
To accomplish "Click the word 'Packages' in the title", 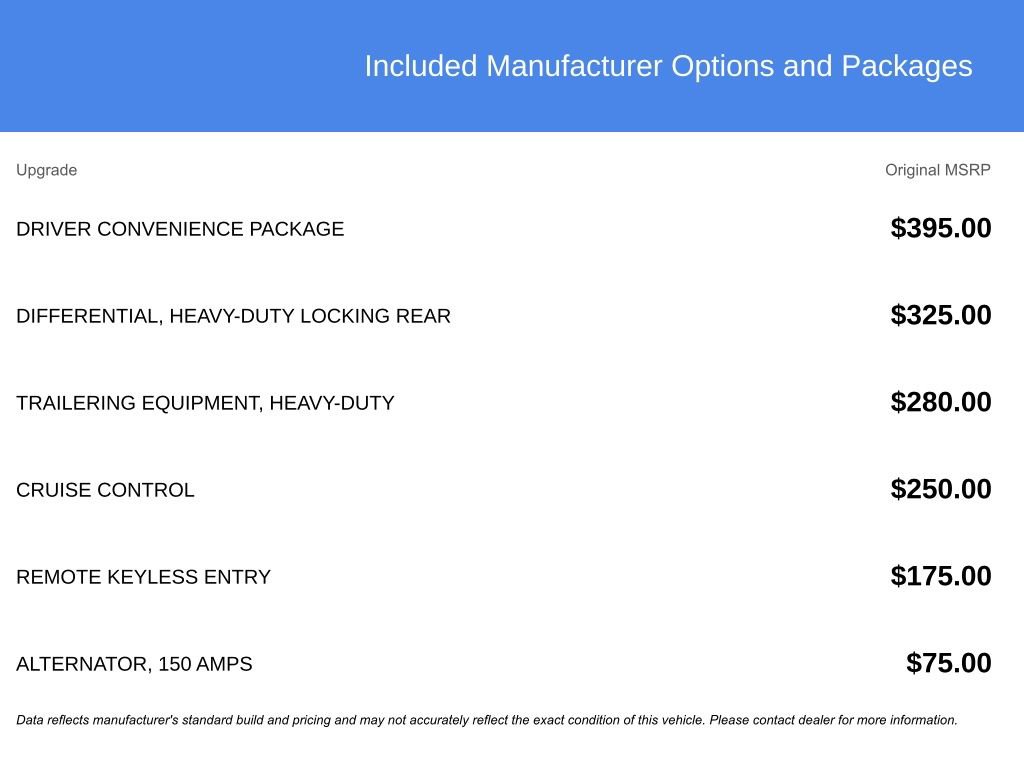I will point(906,66).
